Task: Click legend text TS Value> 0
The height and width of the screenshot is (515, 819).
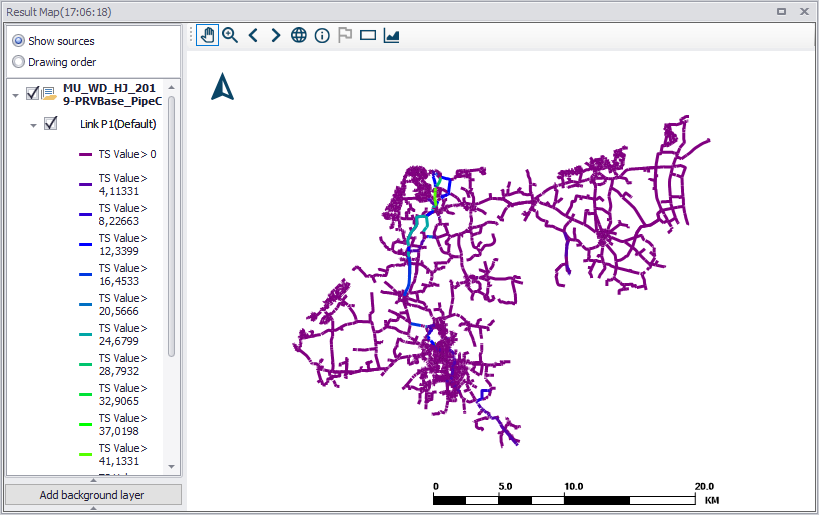Action: point(127,155)
